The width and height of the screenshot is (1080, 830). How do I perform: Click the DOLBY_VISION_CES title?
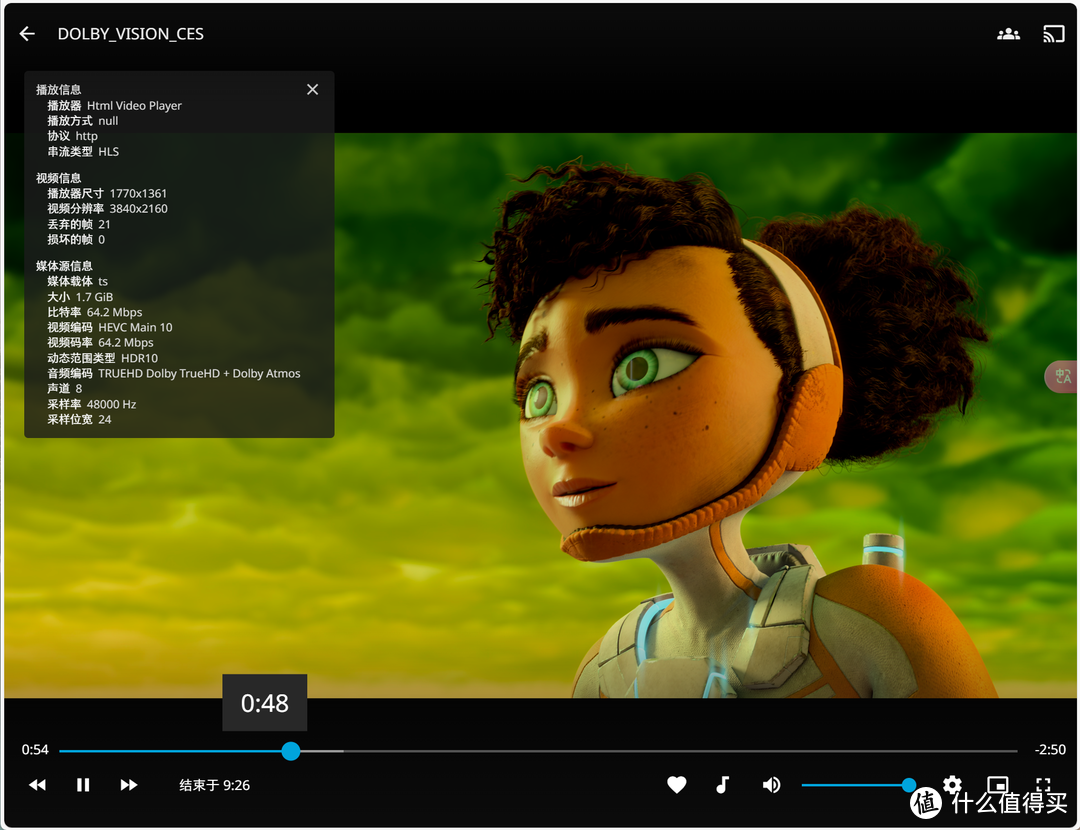(x=130, y=34)
